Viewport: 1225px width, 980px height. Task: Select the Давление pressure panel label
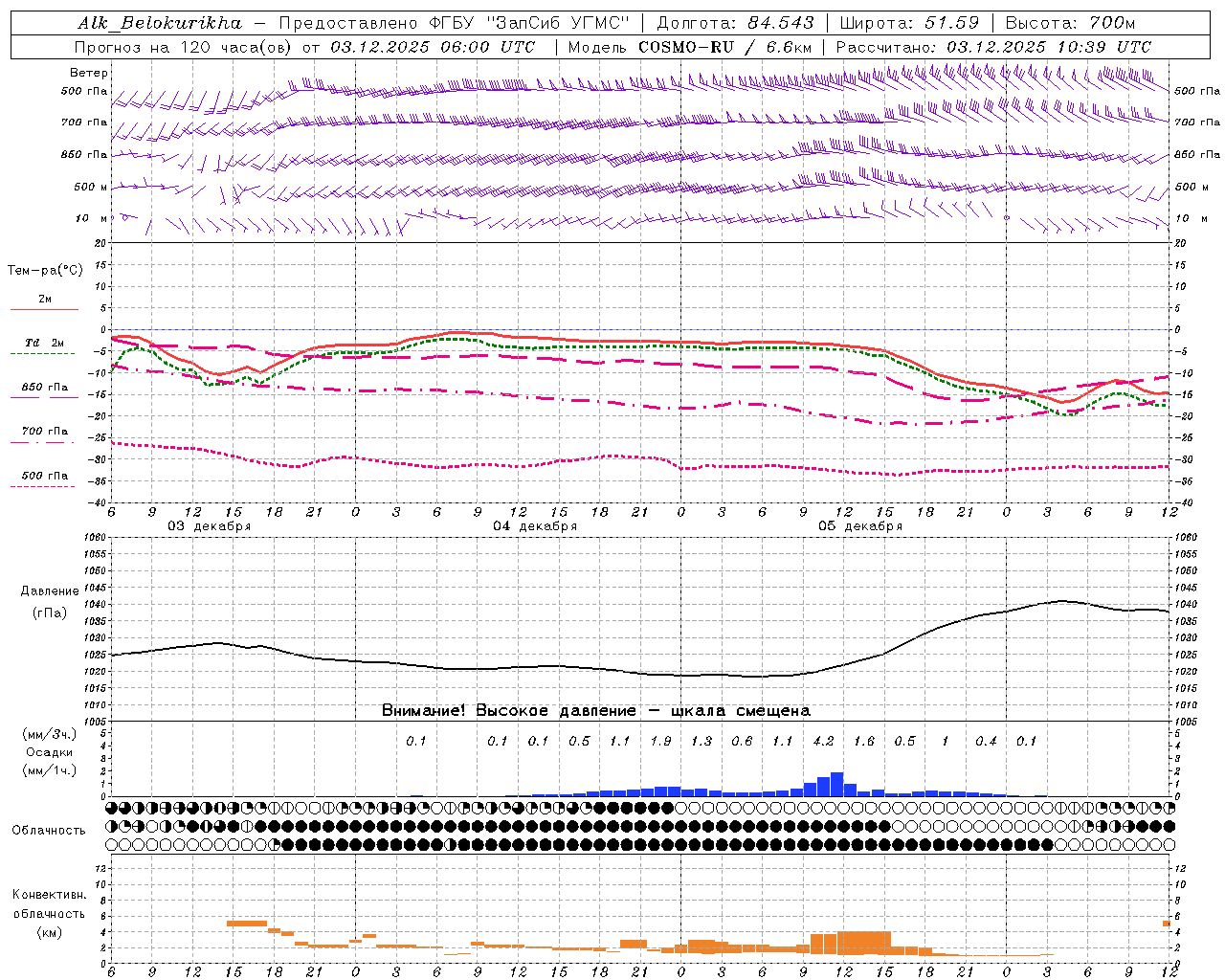click(x=50, y=591)
